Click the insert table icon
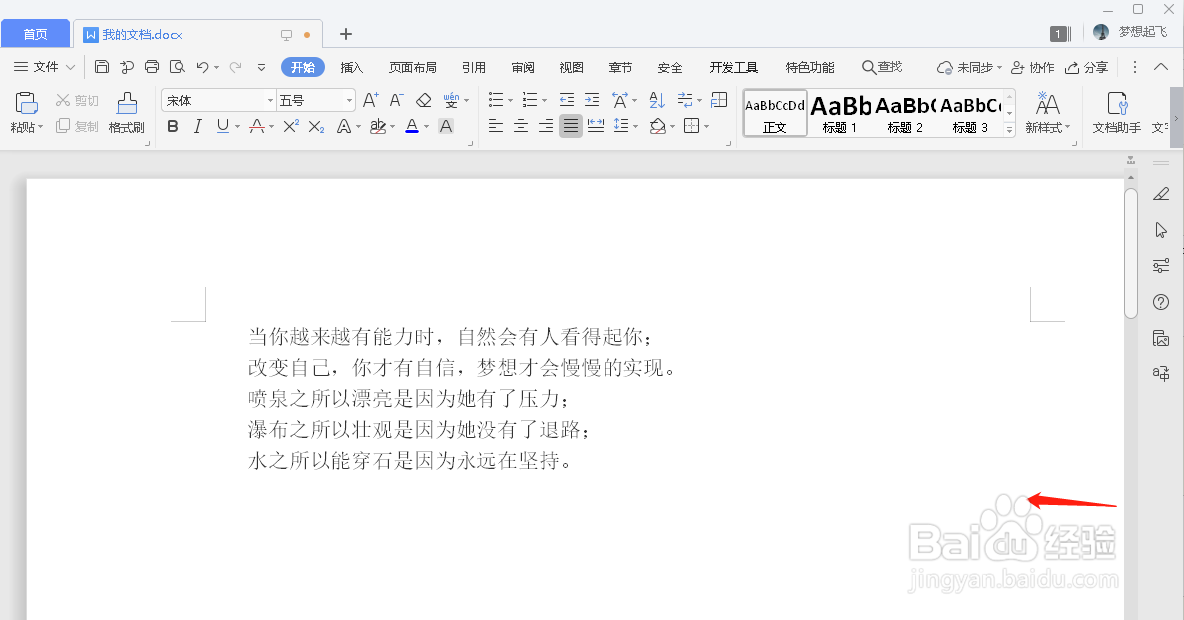Viewport: 1184px width, 620px height. pyautogui.click(x=718, y=100)
